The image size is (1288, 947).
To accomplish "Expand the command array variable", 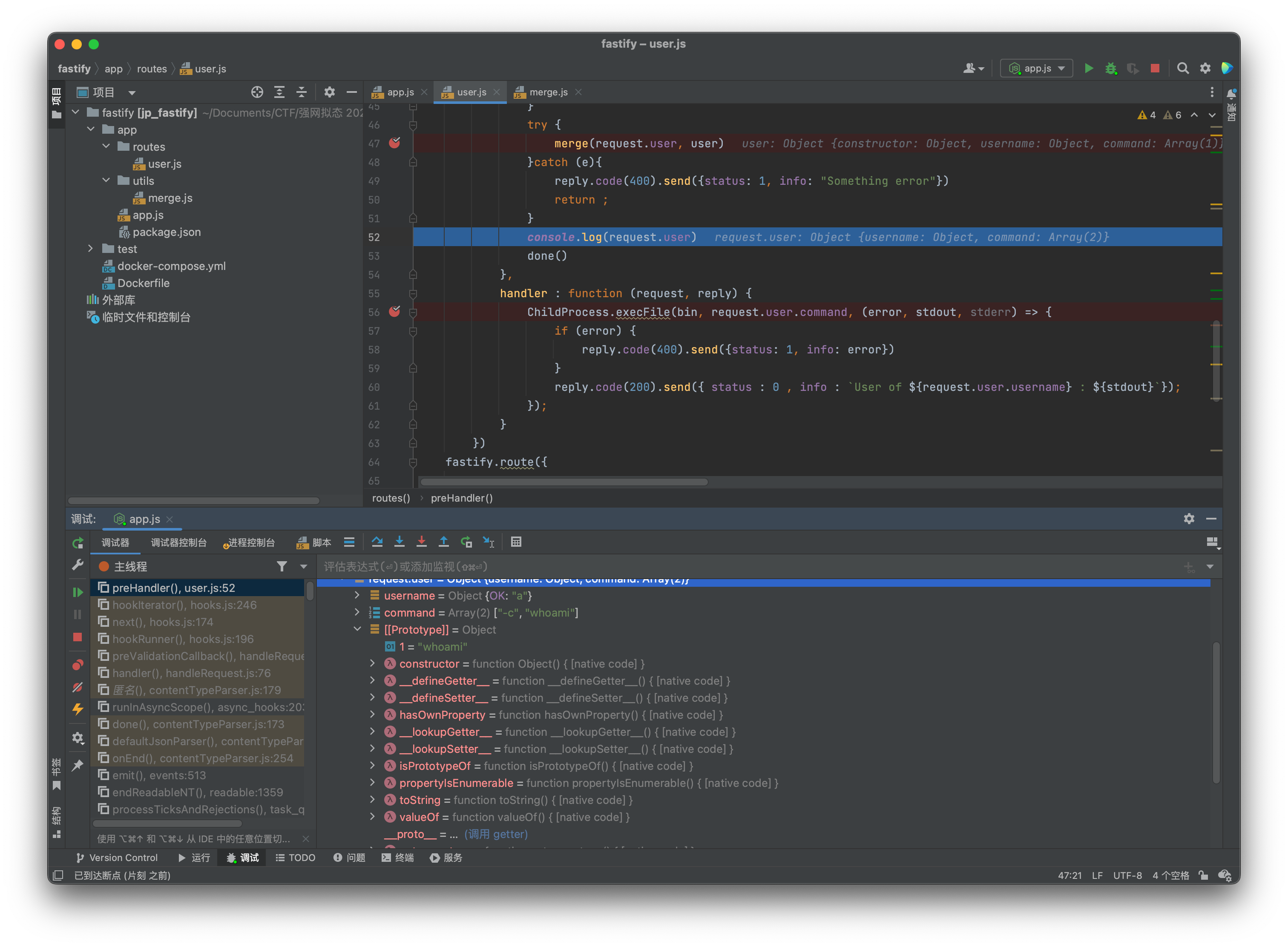I will tap(356, 612).
